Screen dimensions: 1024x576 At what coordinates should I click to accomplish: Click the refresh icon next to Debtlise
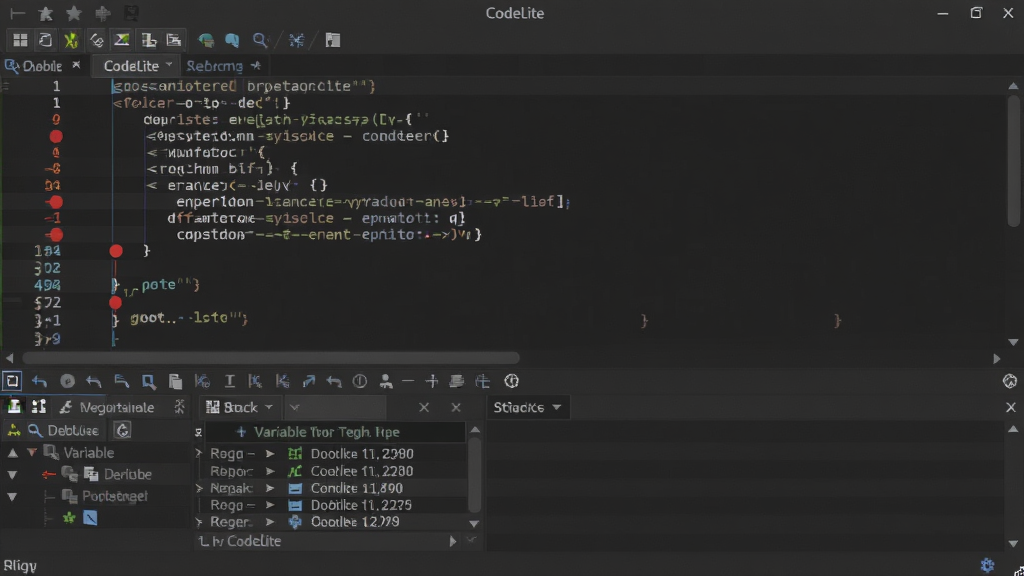click(x=123, y=430)
